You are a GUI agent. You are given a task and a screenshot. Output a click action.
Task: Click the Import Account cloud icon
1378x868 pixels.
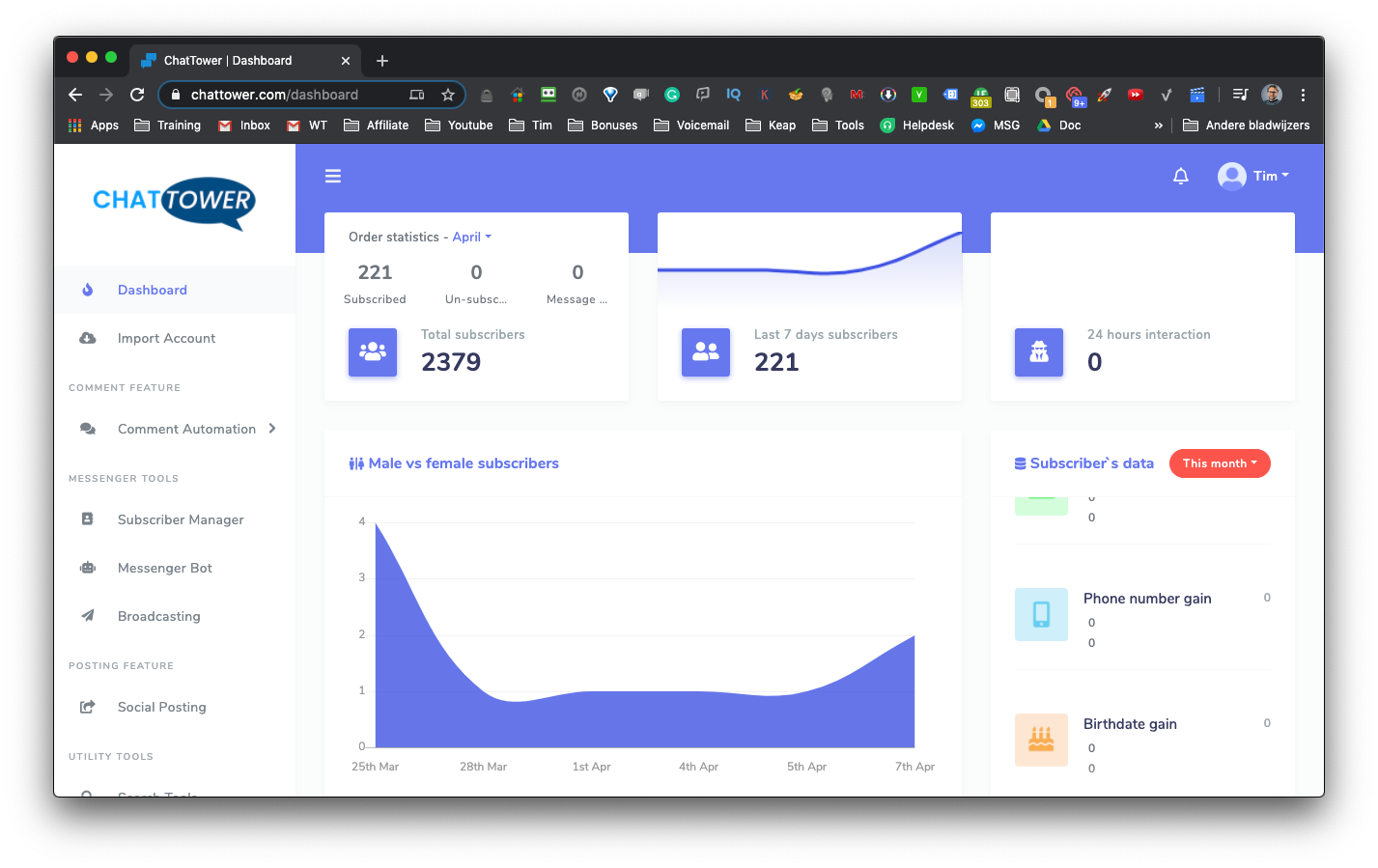88,338
